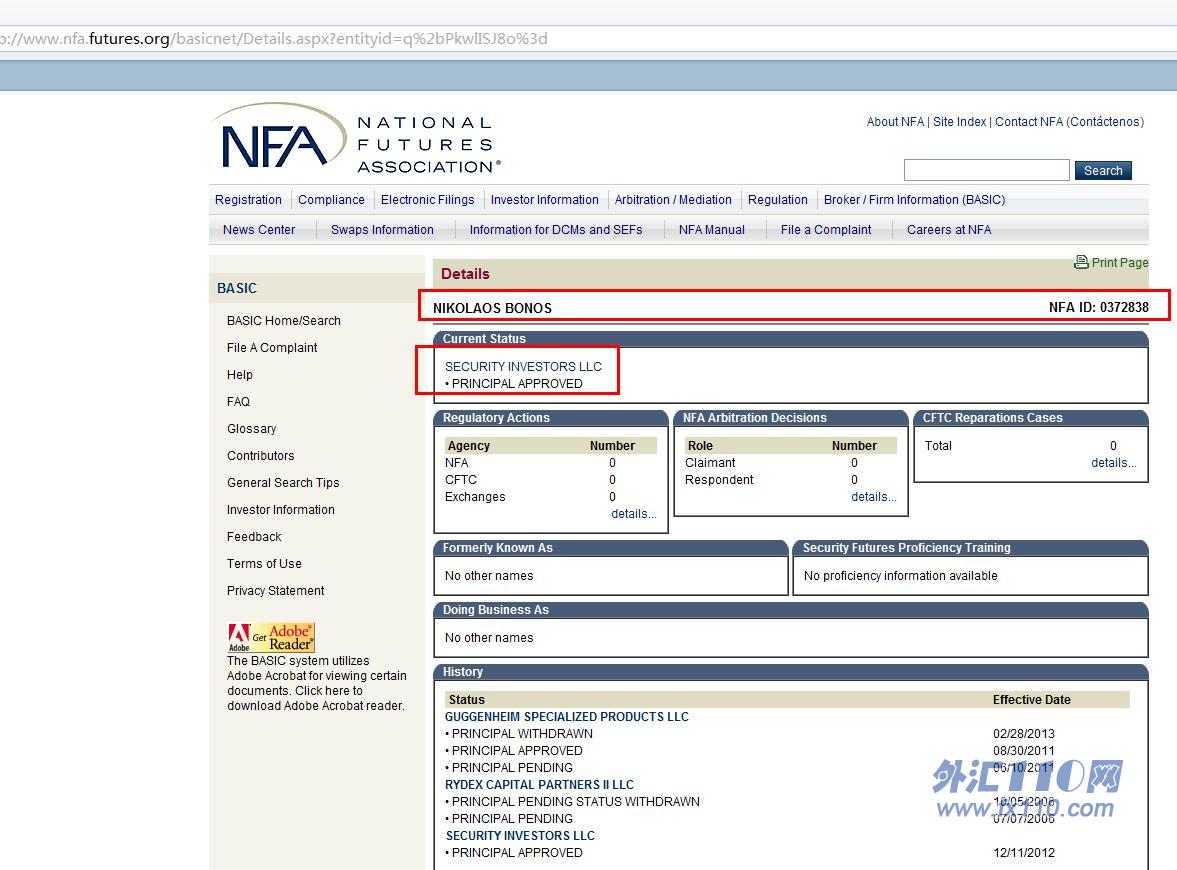1177x870 pixels.
Task: Click the Get Adobe Reader badge
Action: [271, 637]
